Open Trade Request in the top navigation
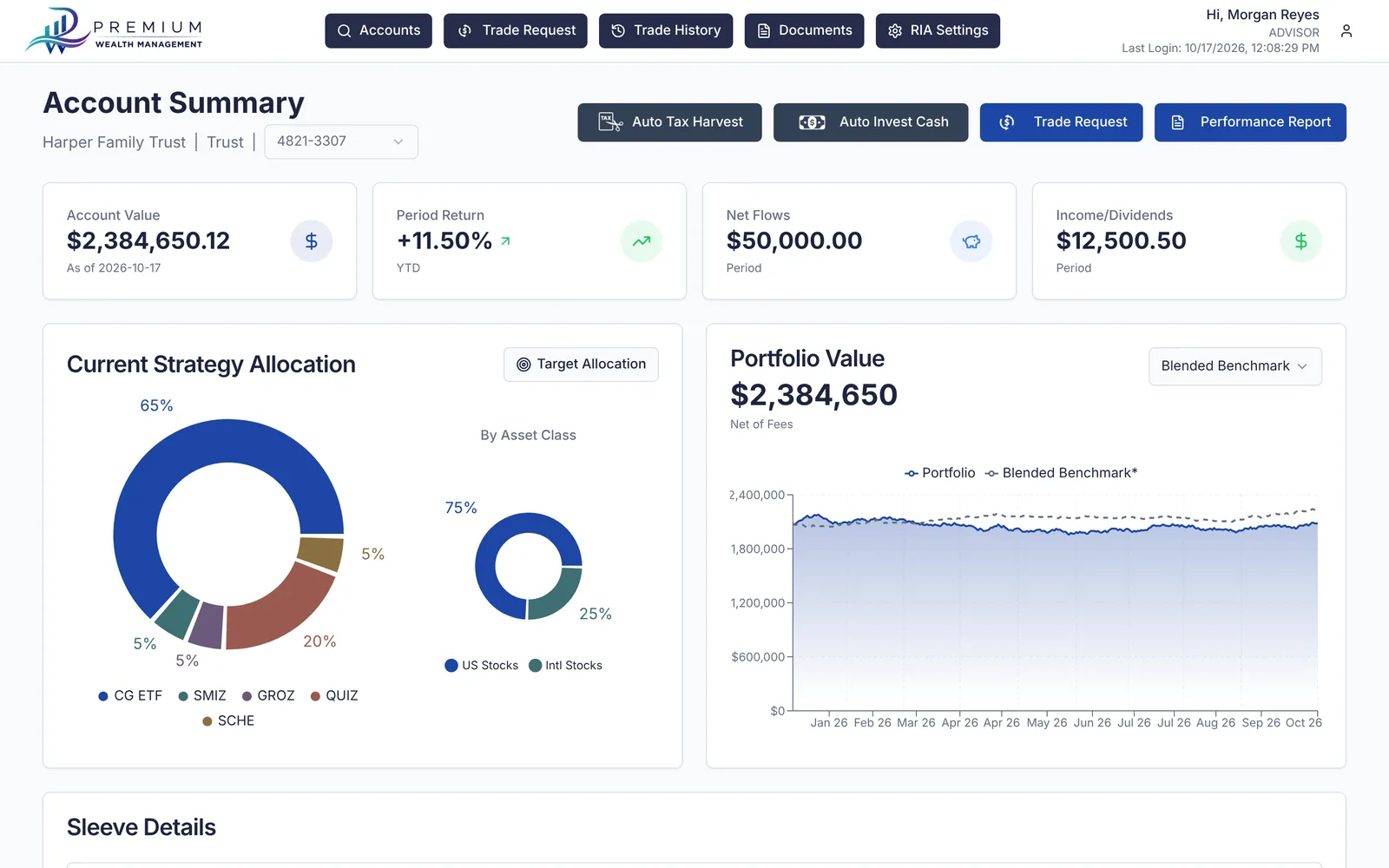 point(516,30)
